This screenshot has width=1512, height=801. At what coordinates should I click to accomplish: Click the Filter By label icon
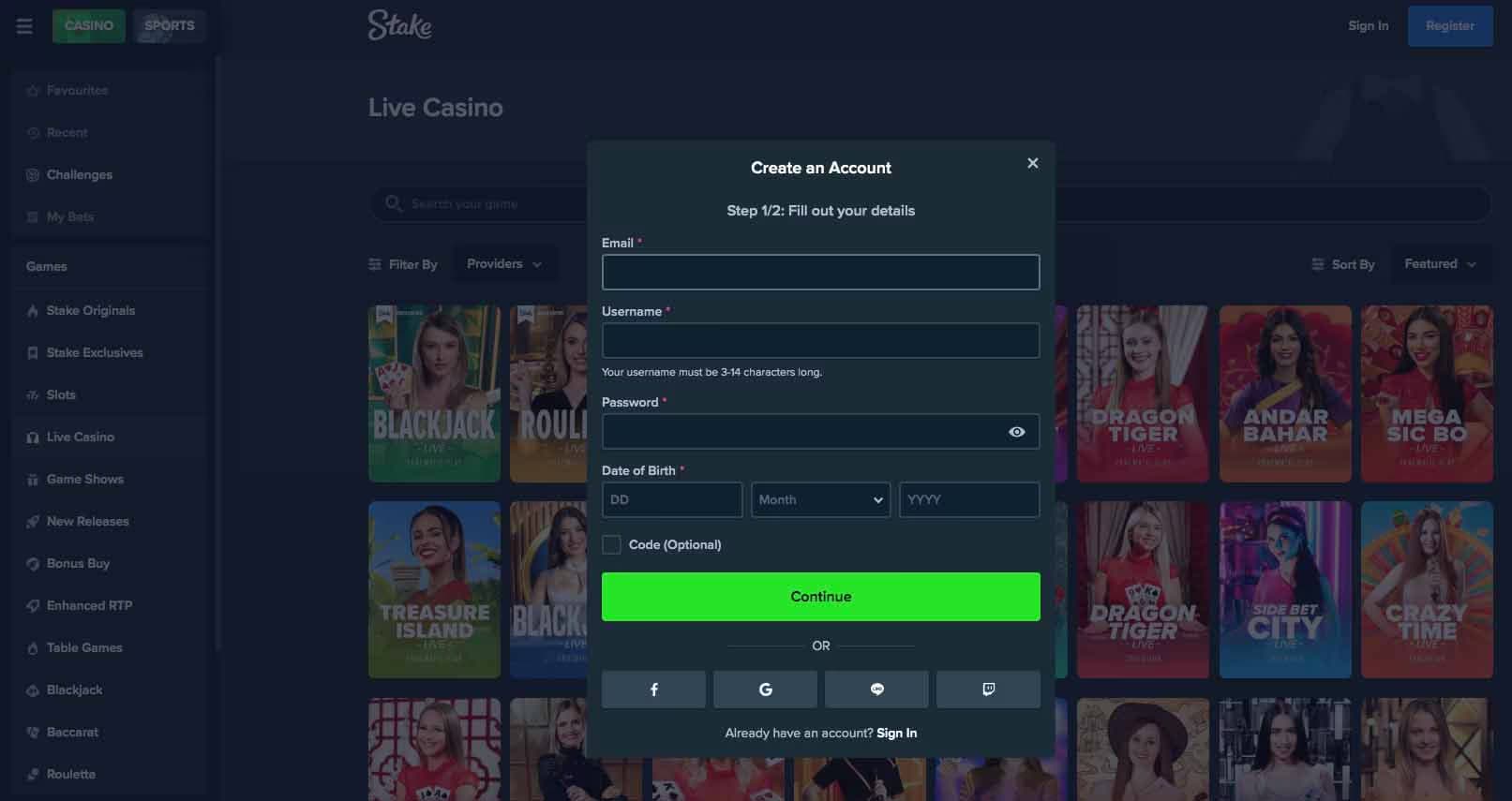(375, 264)
